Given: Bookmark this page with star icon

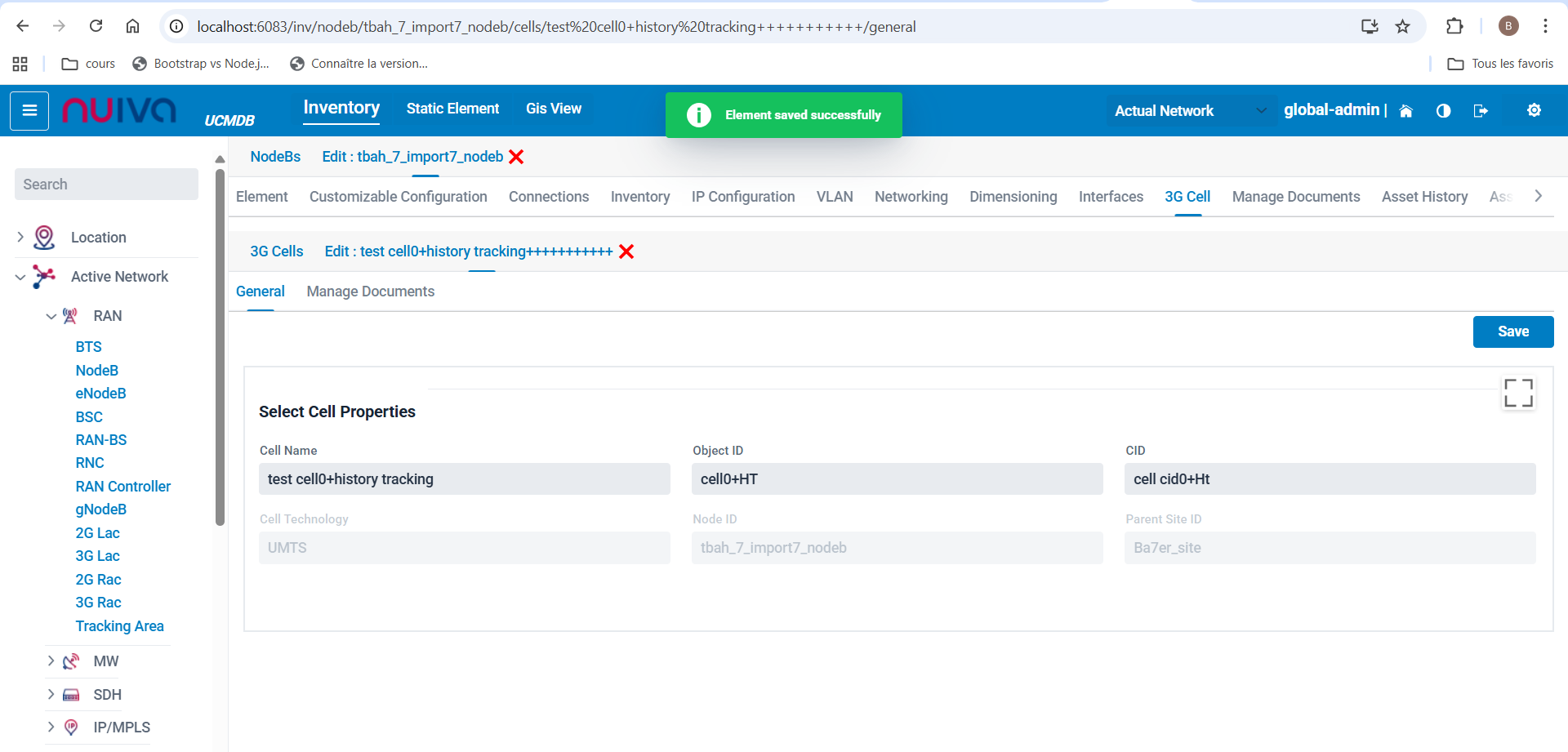Looking at the screenshot, I should coord(1402,27).
